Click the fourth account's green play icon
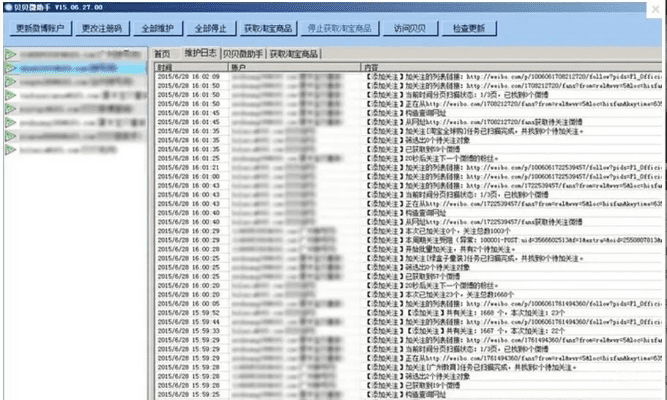Image resolution: width=667 pixels, height=400 pixels. tap(11, 95)
